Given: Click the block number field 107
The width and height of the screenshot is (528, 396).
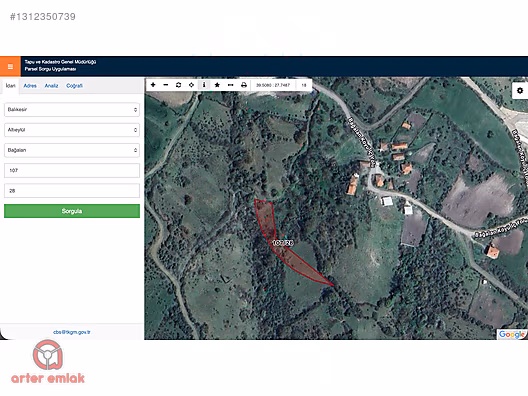Looking at the screenshot, I should coord(72,170).
